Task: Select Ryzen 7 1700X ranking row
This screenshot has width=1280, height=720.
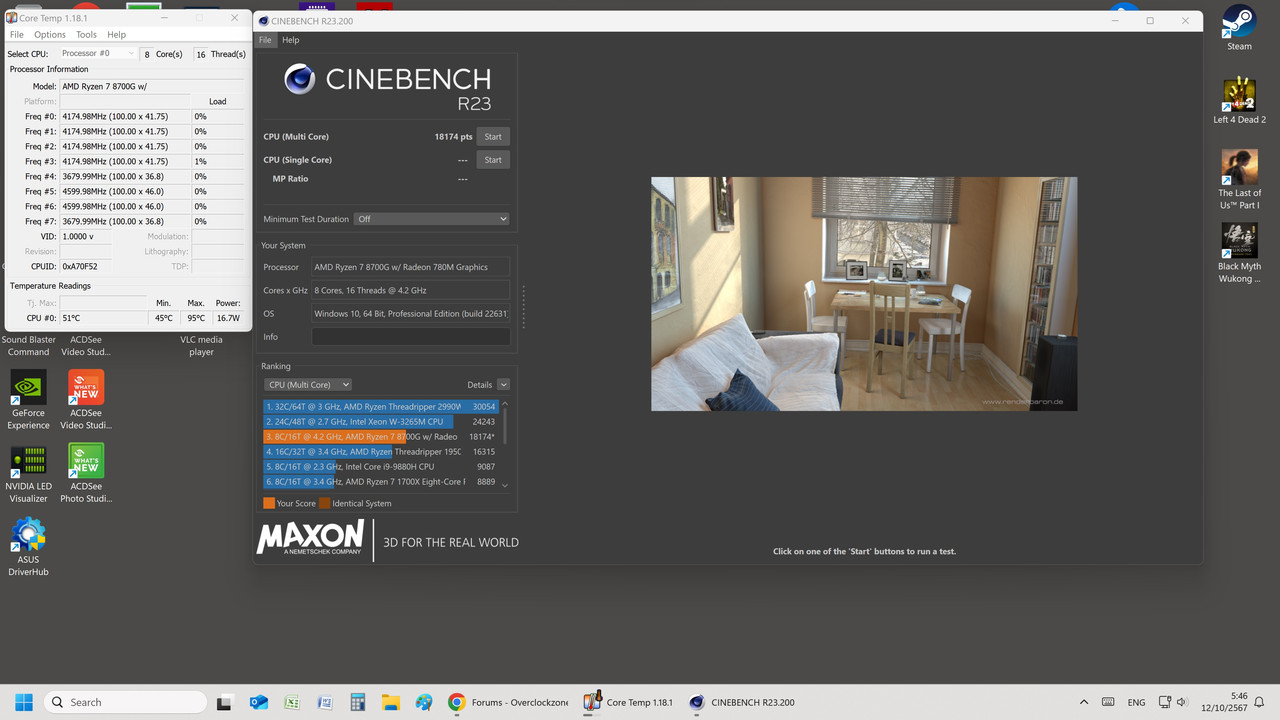Action: [x=381, y=482]
